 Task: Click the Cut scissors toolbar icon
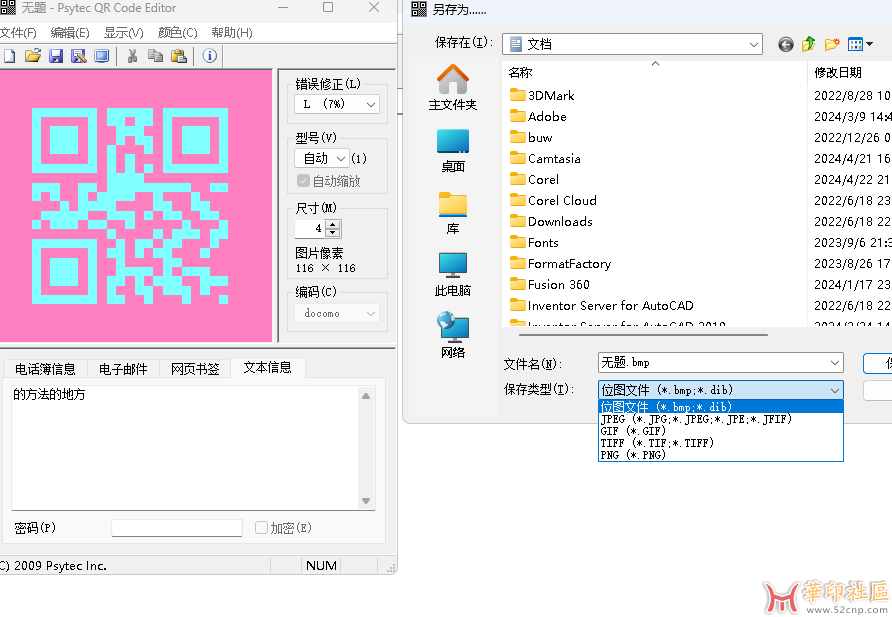pos(132,56)
